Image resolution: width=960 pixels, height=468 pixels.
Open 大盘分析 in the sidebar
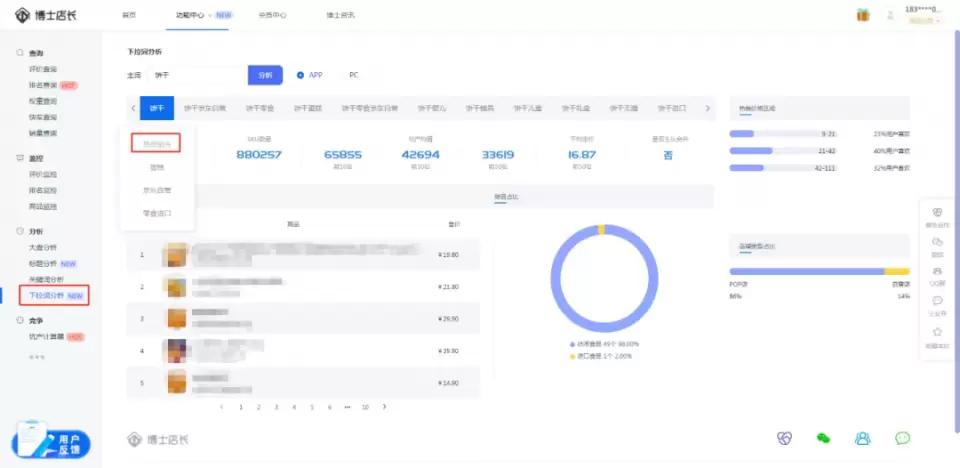pyautogui.click(x=43, y=247)
